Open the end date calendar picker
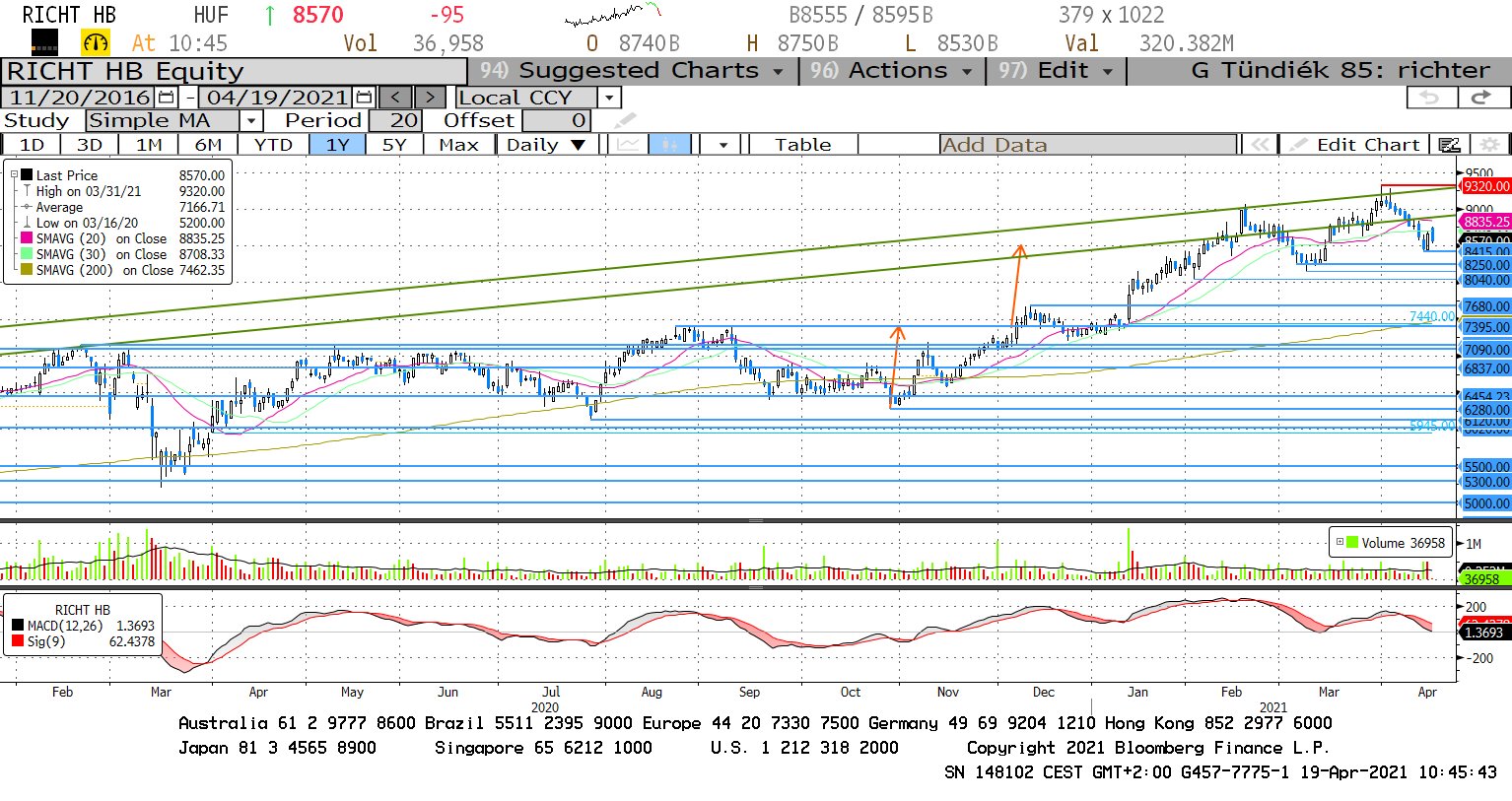This screenshot has width=1512, height=801. (364, 98)
